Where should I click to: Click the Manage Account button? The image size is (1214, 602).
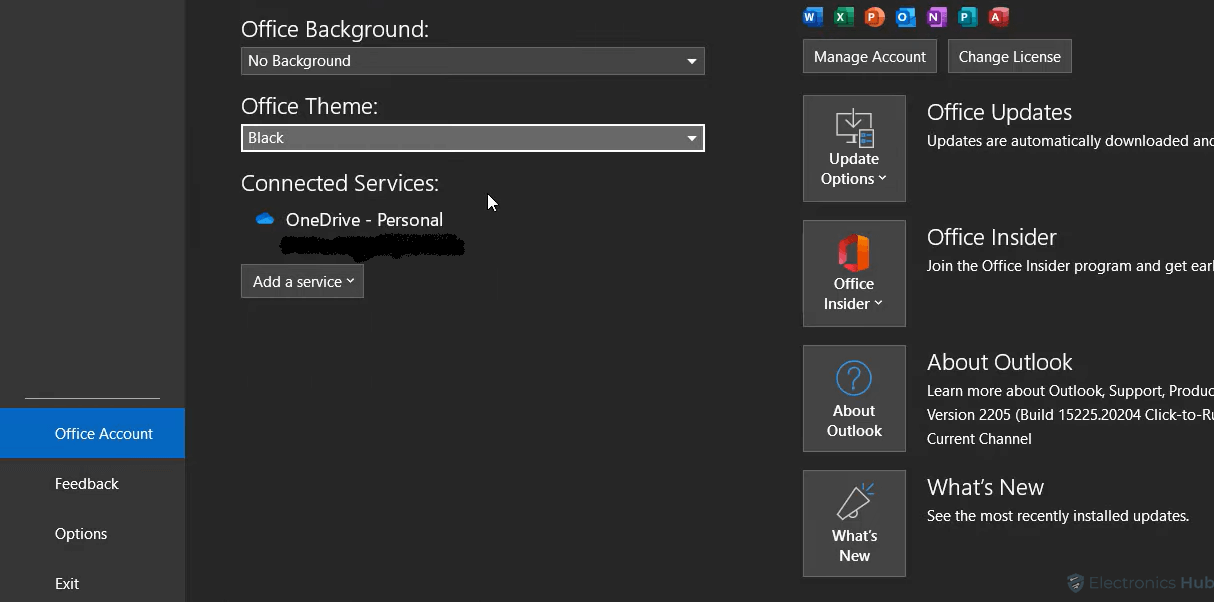pyautogui.click(x=869, y=56)
